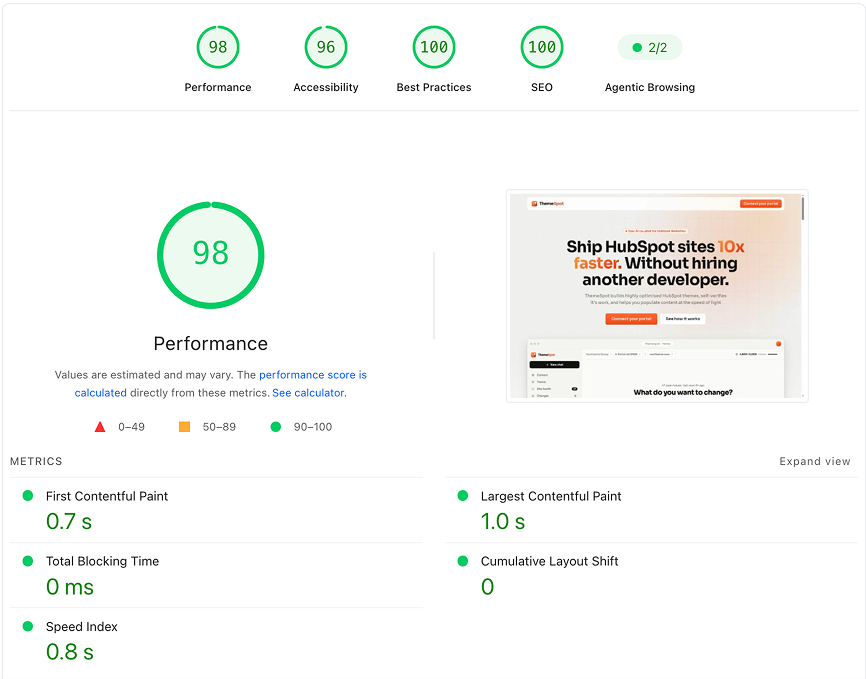This screenshot has width=866, height=679.
Task: Click the 'Expand view' toggle
Action: pyautogui.click(x=815, y=461)
